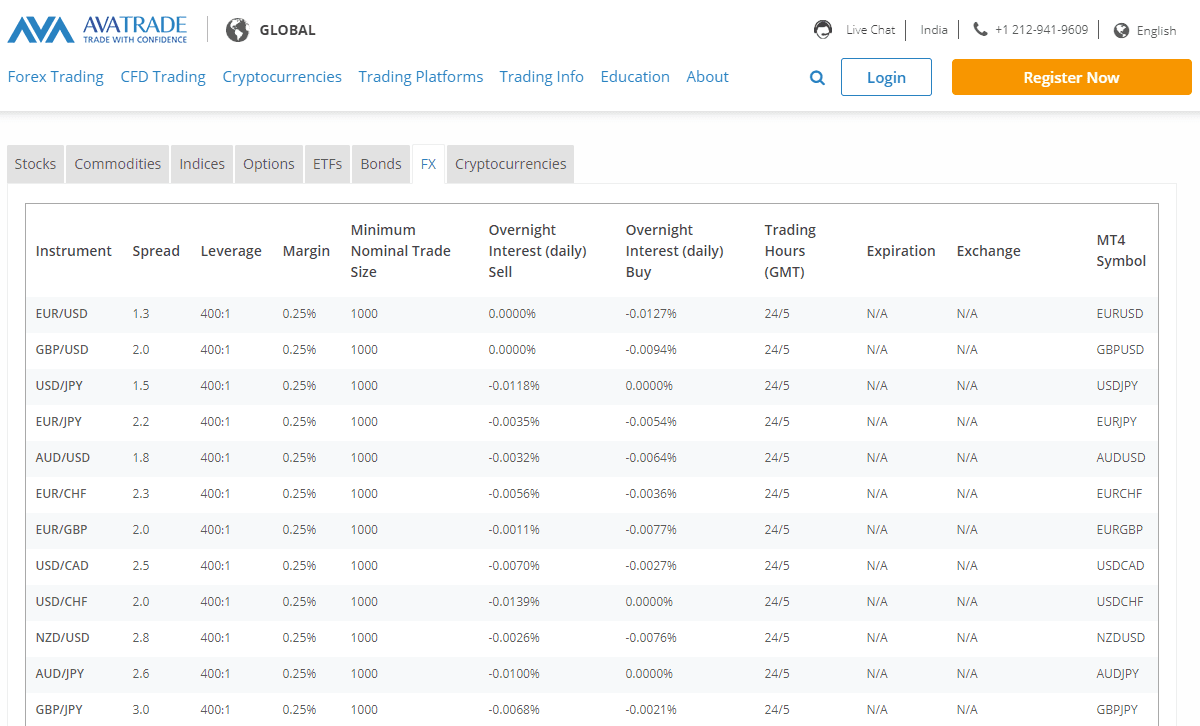Open the ETFs tab
Screen dimensions: 1200x726
[327, 164]
